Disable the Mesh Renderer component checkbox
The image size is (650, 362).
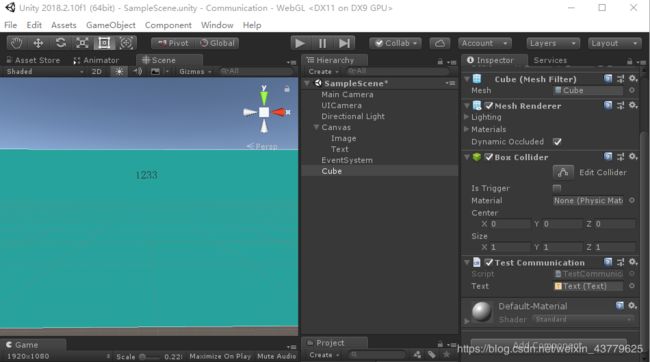click(489, 106)
